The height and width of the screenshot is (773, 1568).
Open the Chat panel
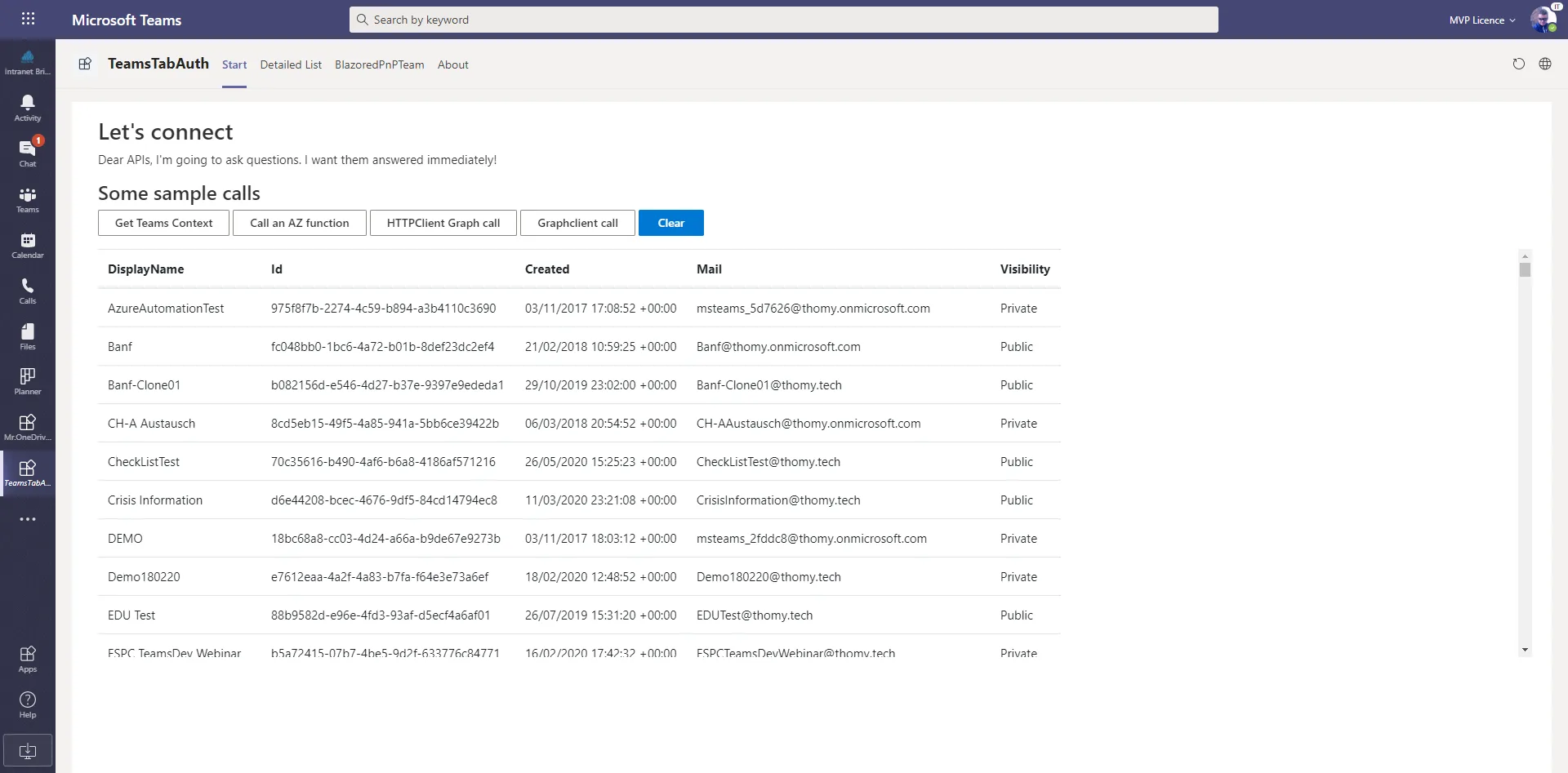pos(27,150)
